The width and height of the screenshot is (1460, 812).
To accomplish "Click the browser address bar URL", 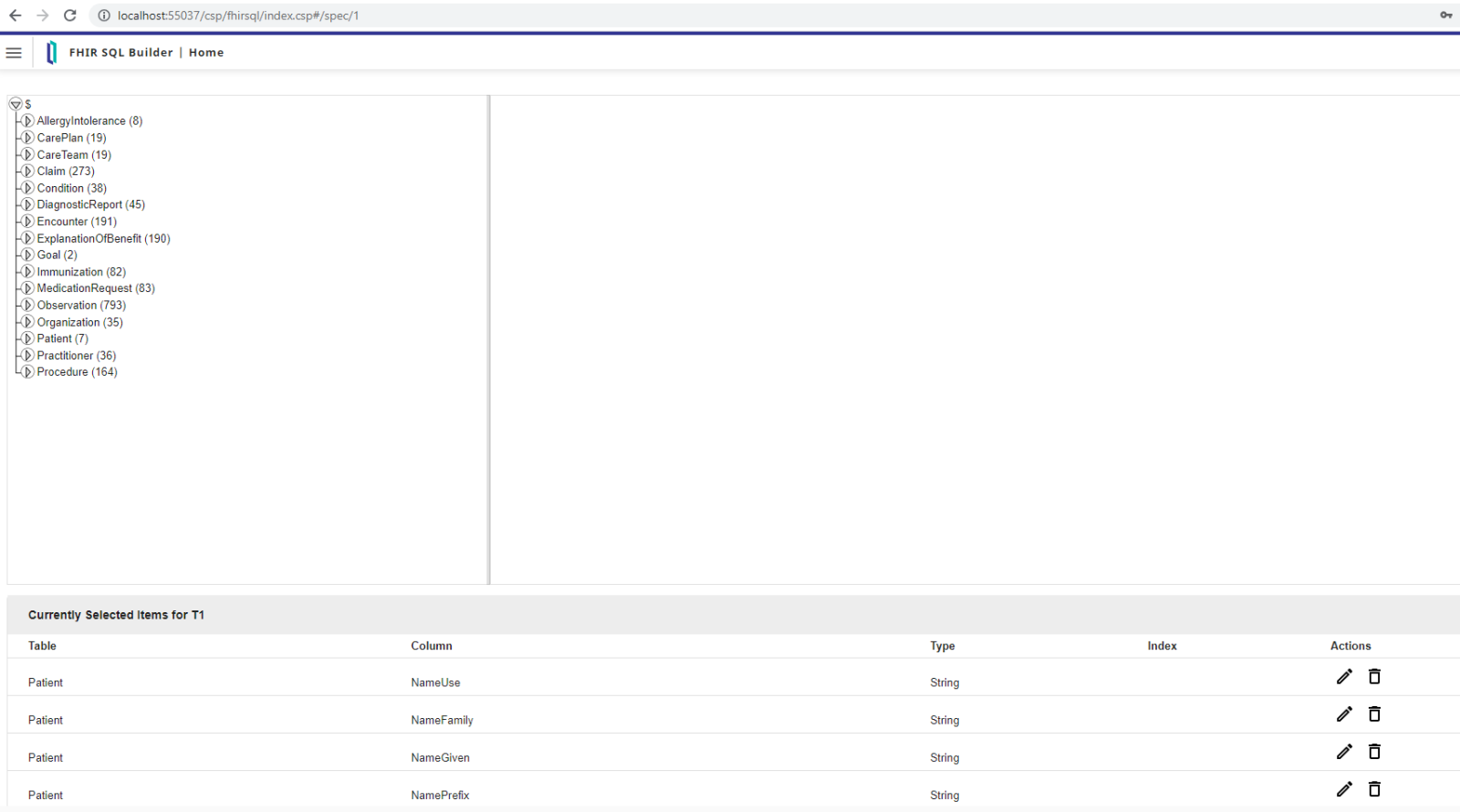I will pos(238,16).
